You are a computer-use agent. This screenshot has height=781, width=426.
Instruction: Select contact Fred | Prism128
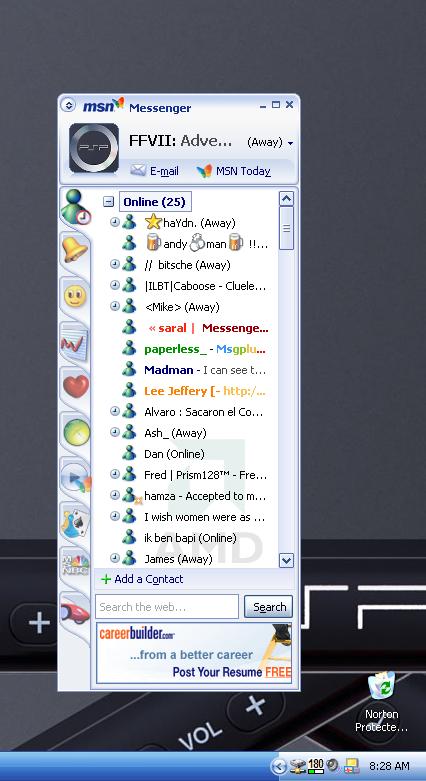point(205,475)
